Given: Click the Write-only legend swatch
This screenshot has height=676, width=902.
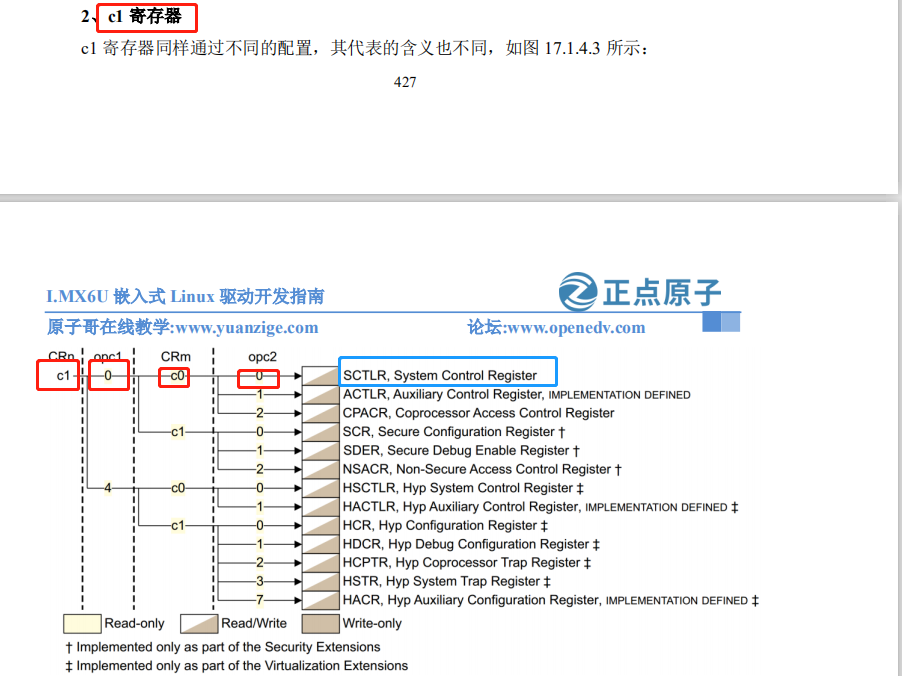Looking at the screenshot, I should tap(320, 624).
